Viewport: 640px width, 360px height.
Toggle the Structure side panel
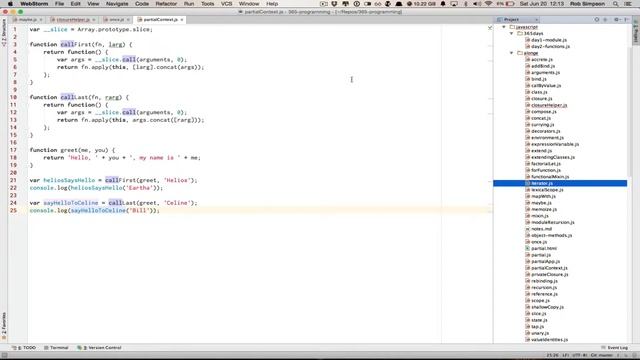4,33
